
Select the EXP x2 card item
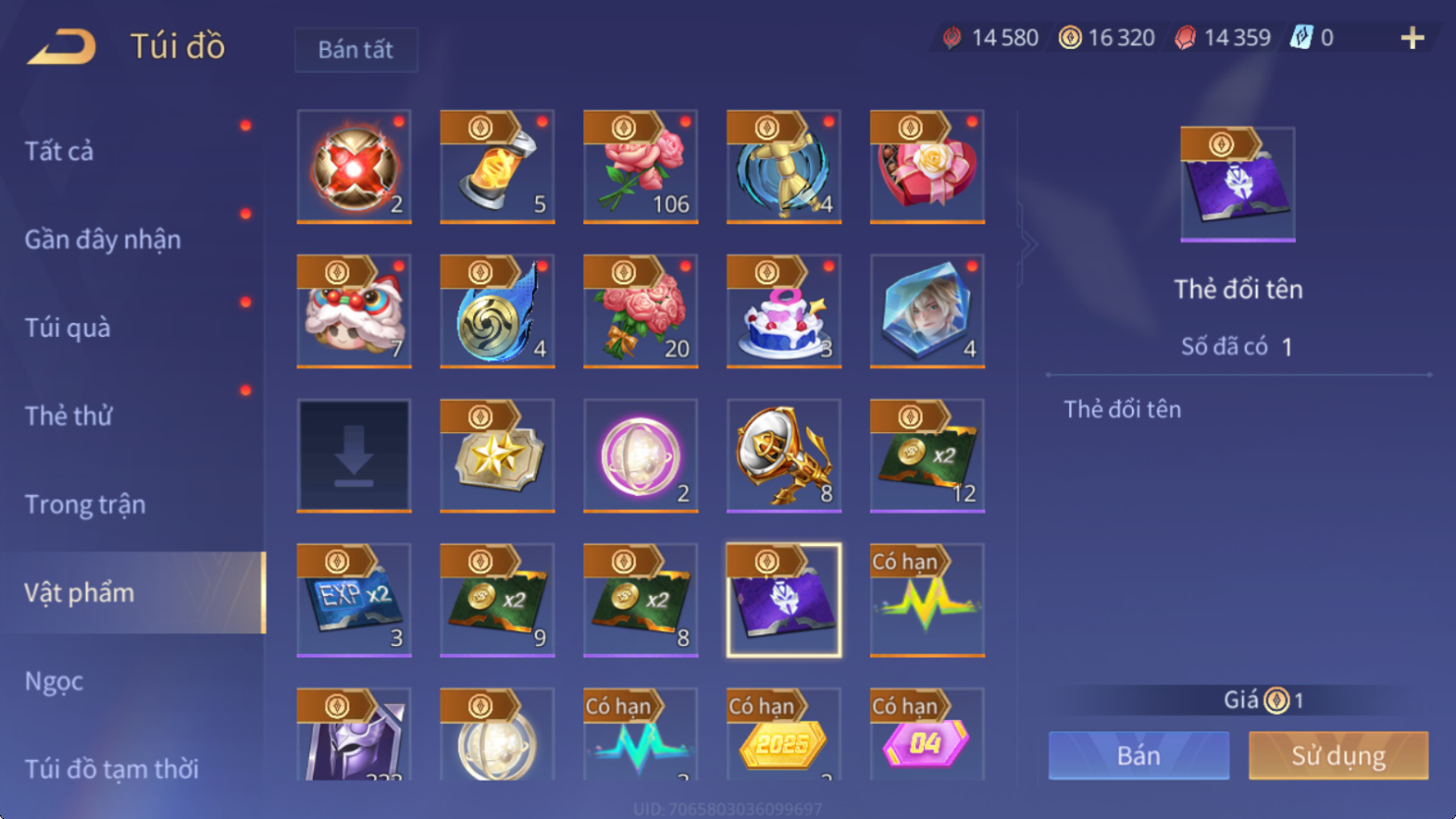coord(353,599)
